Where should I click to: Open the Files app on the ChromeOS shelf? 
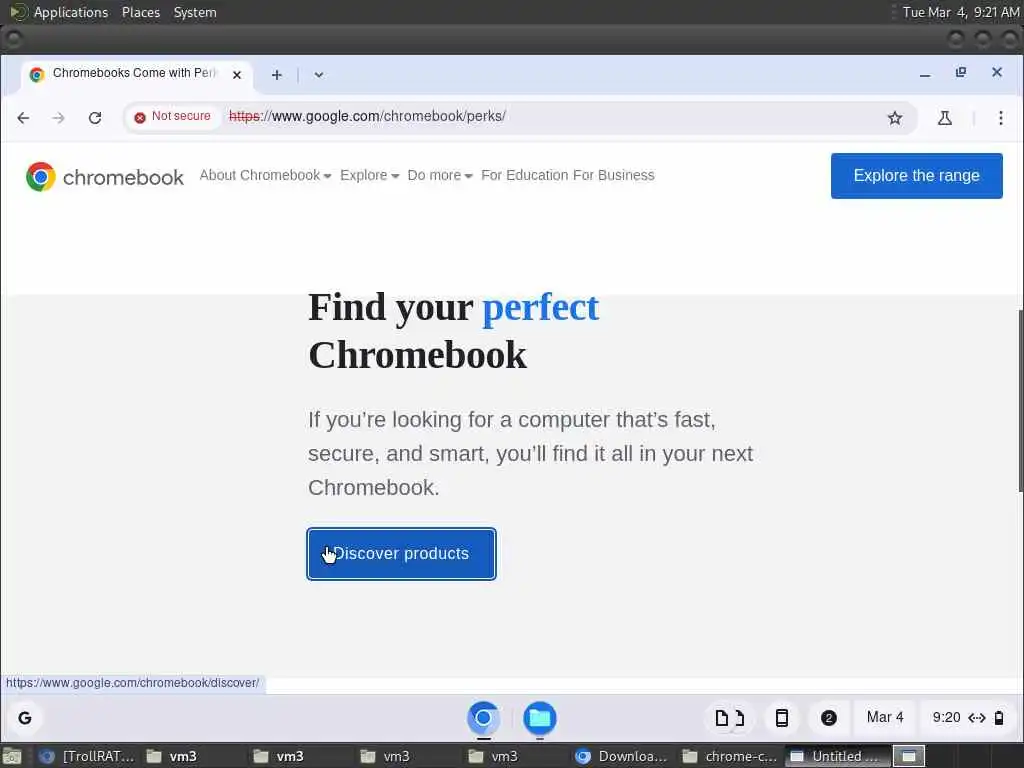point(539,718)
